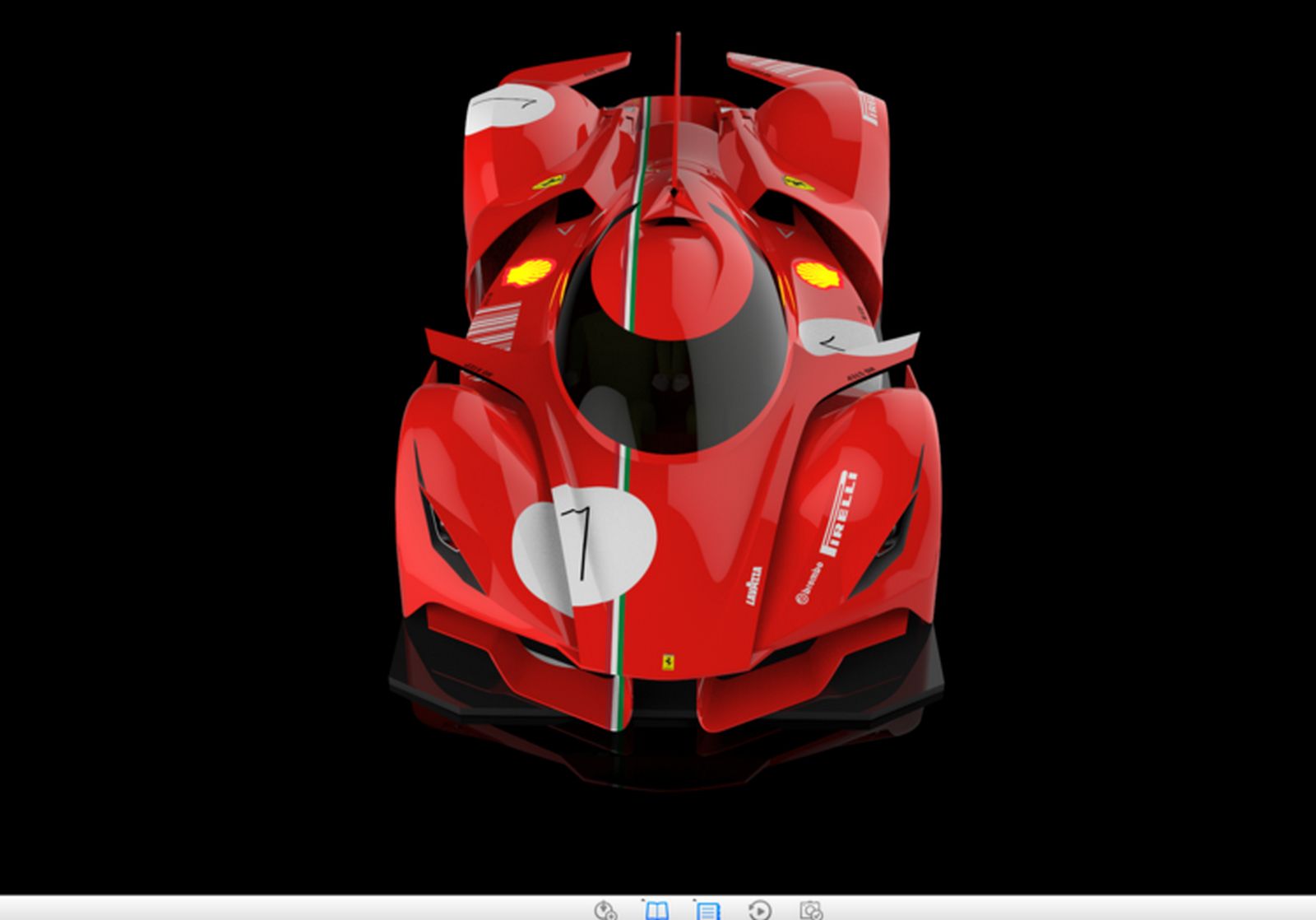
Task: Toggle the Library panel book icon
Action: pos(656,909)
